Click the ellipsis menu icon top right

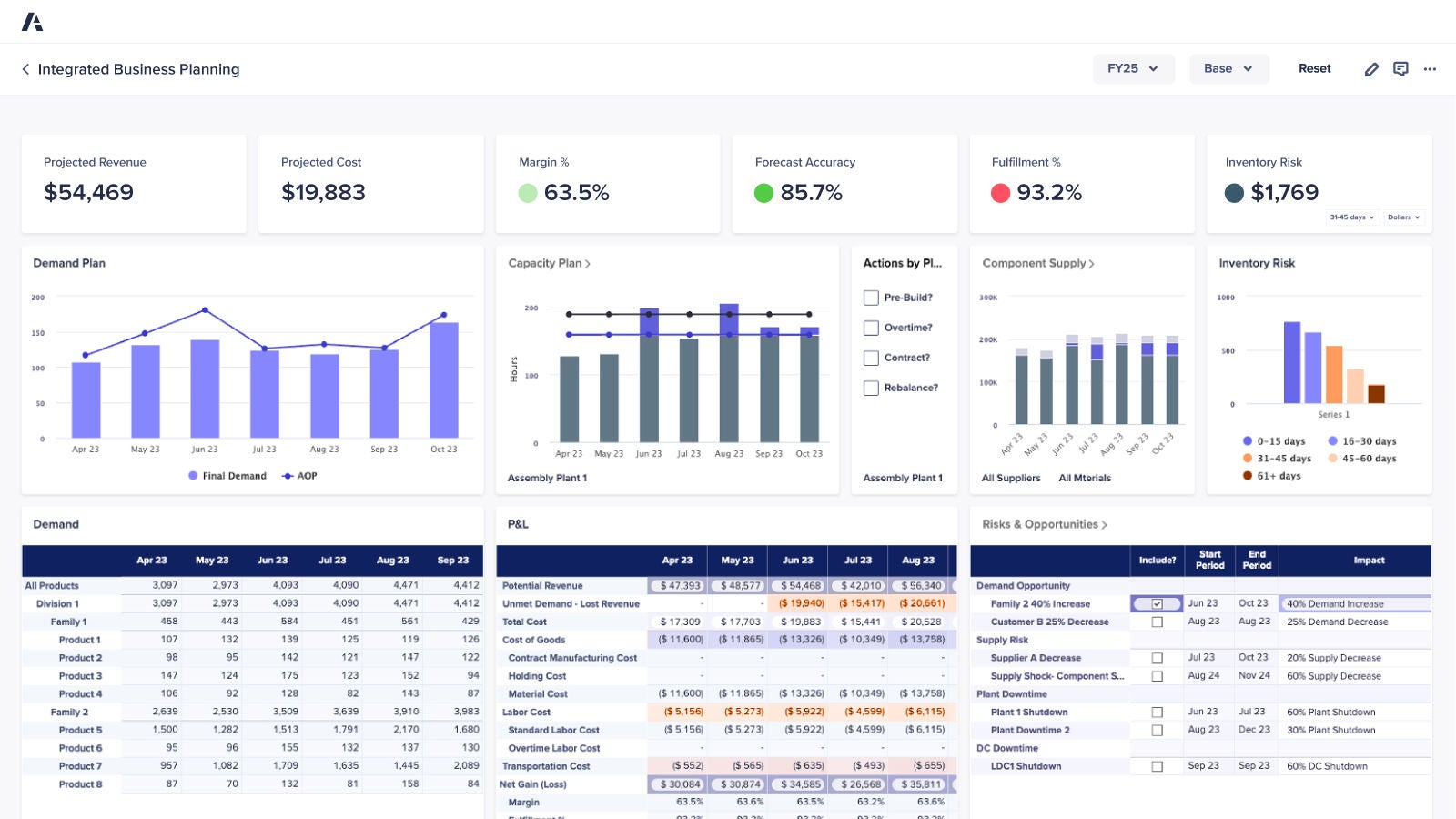point(1429,69)
